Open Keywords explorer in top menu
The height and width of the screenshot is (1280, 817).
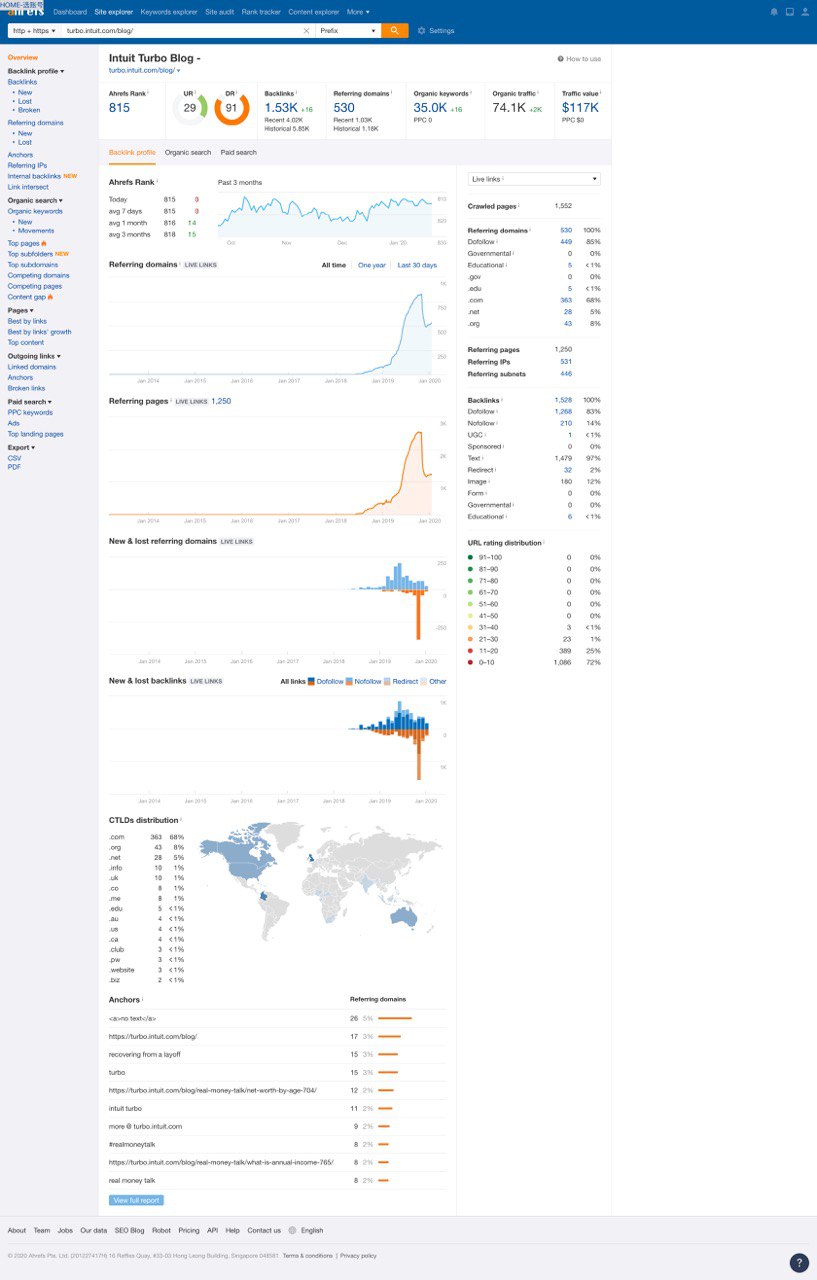point(169,12)
